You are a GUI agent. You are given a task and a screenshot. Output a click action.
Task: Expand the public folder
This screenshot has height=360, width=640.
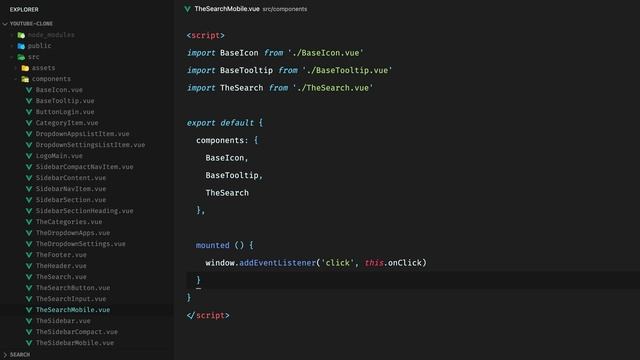[x=12, y=46]
